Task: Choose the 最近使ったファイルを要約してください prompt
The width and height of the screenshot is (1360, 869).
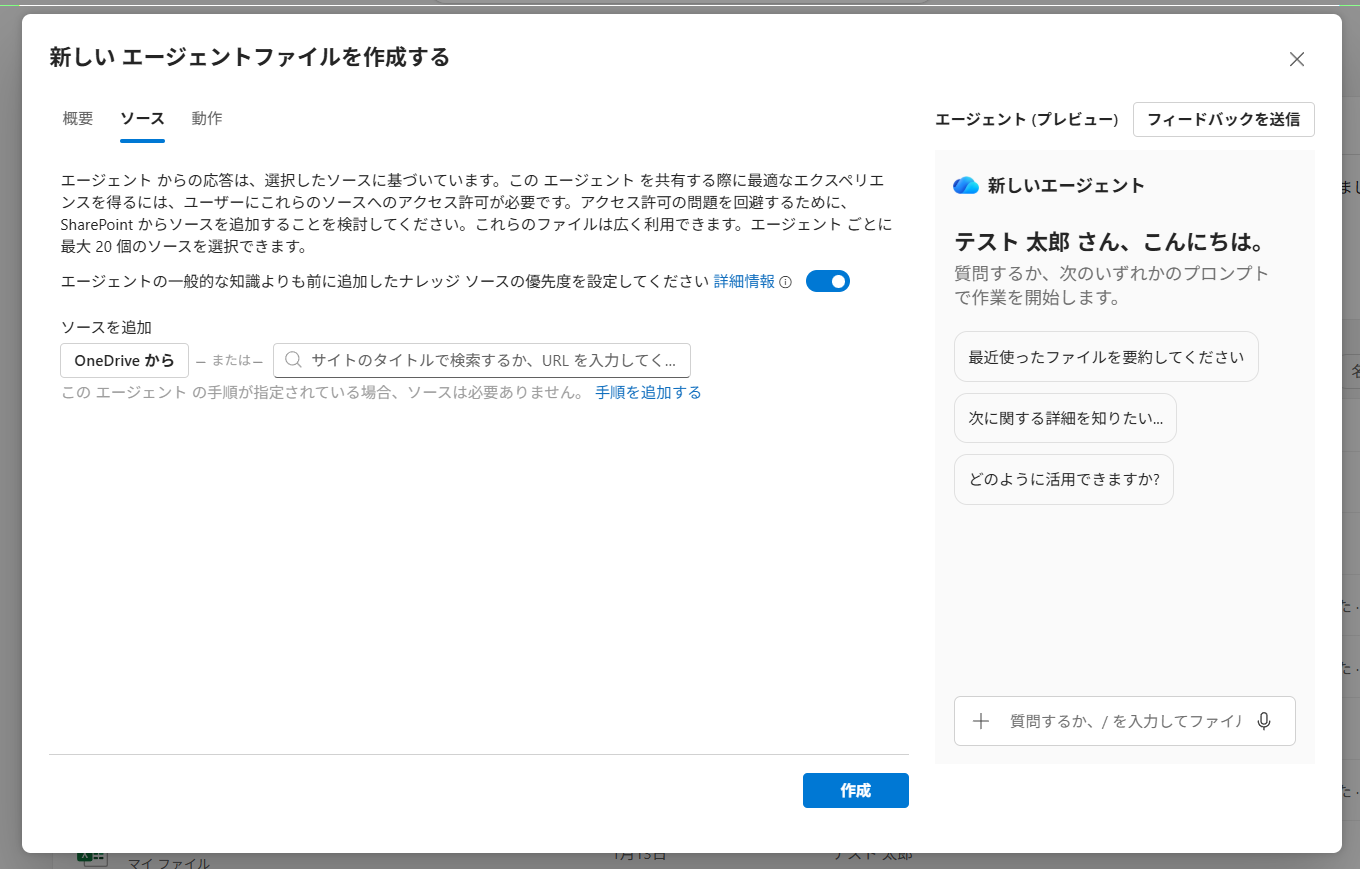Action: pos(1106,357)
